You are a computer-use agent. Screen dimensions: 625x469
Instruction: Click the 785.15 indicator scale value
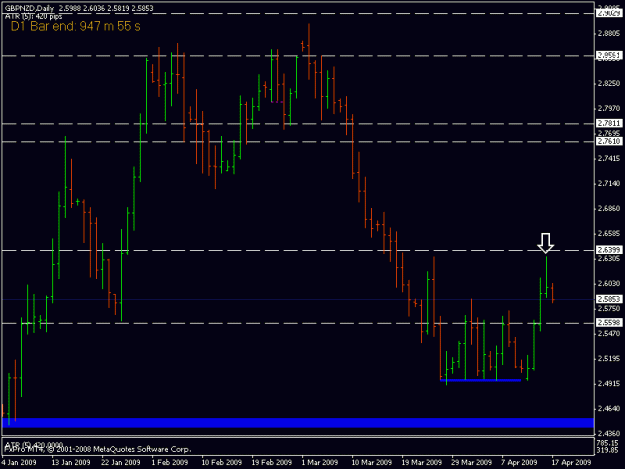[x=607, y=443]
